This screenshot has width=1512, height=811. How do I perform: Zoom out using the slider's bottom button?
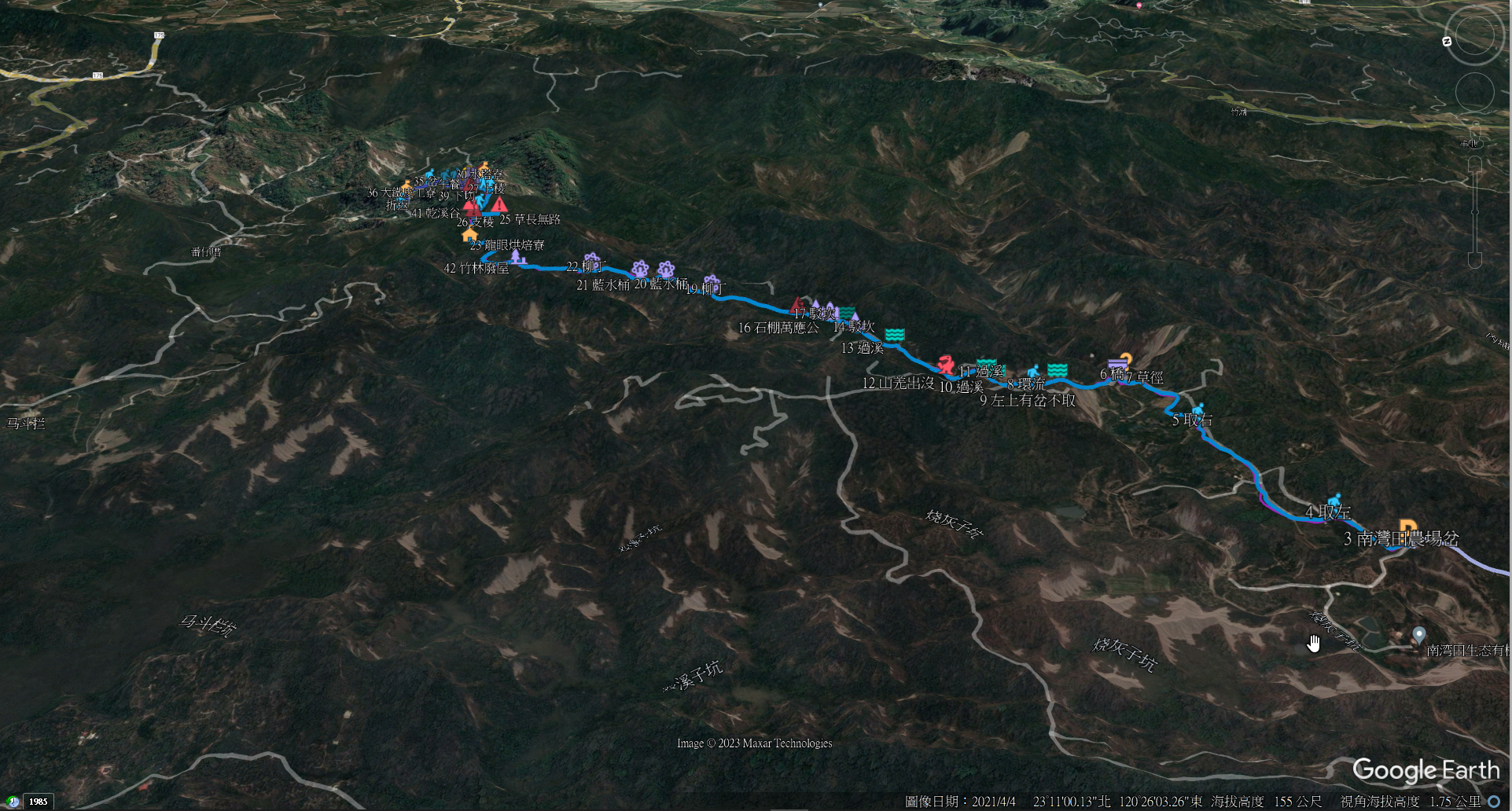tap(1475, 260)
